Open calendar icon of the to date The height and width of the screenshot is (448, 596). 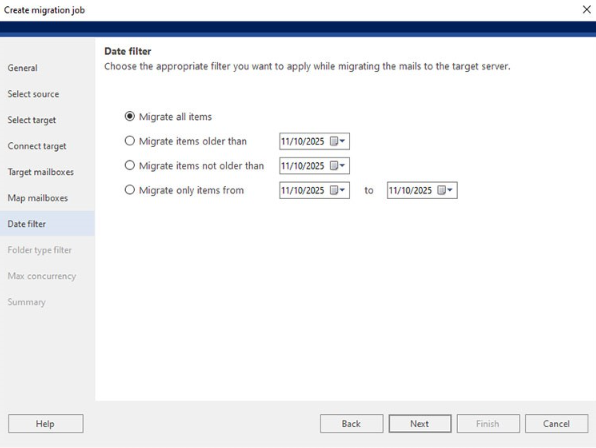click(445, 190)
